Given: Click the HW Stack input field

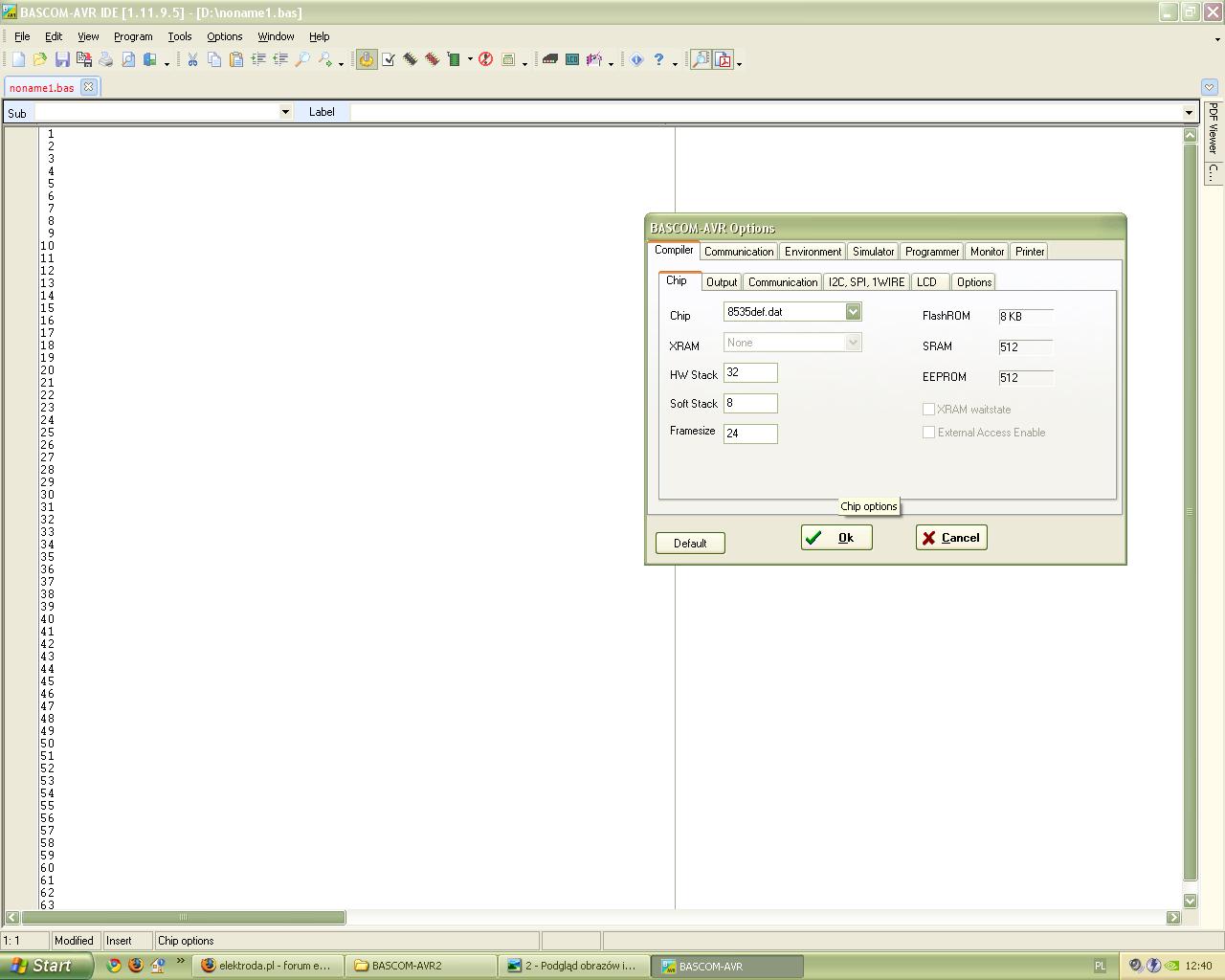Looking at the screenshot, I should click(750, 373).
